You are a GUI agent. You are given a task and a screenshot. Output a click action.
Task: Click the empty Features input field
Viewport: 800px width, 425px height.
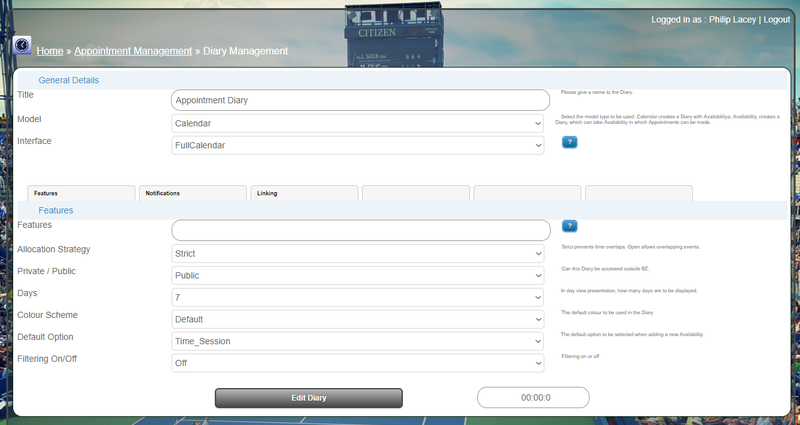point(361,231)
